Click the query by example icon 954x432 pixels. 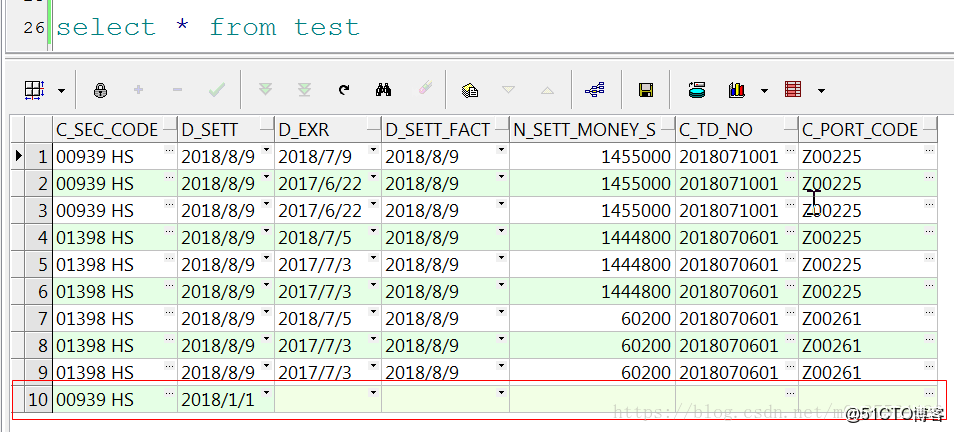pyautogui.click(x=470, y=90)
